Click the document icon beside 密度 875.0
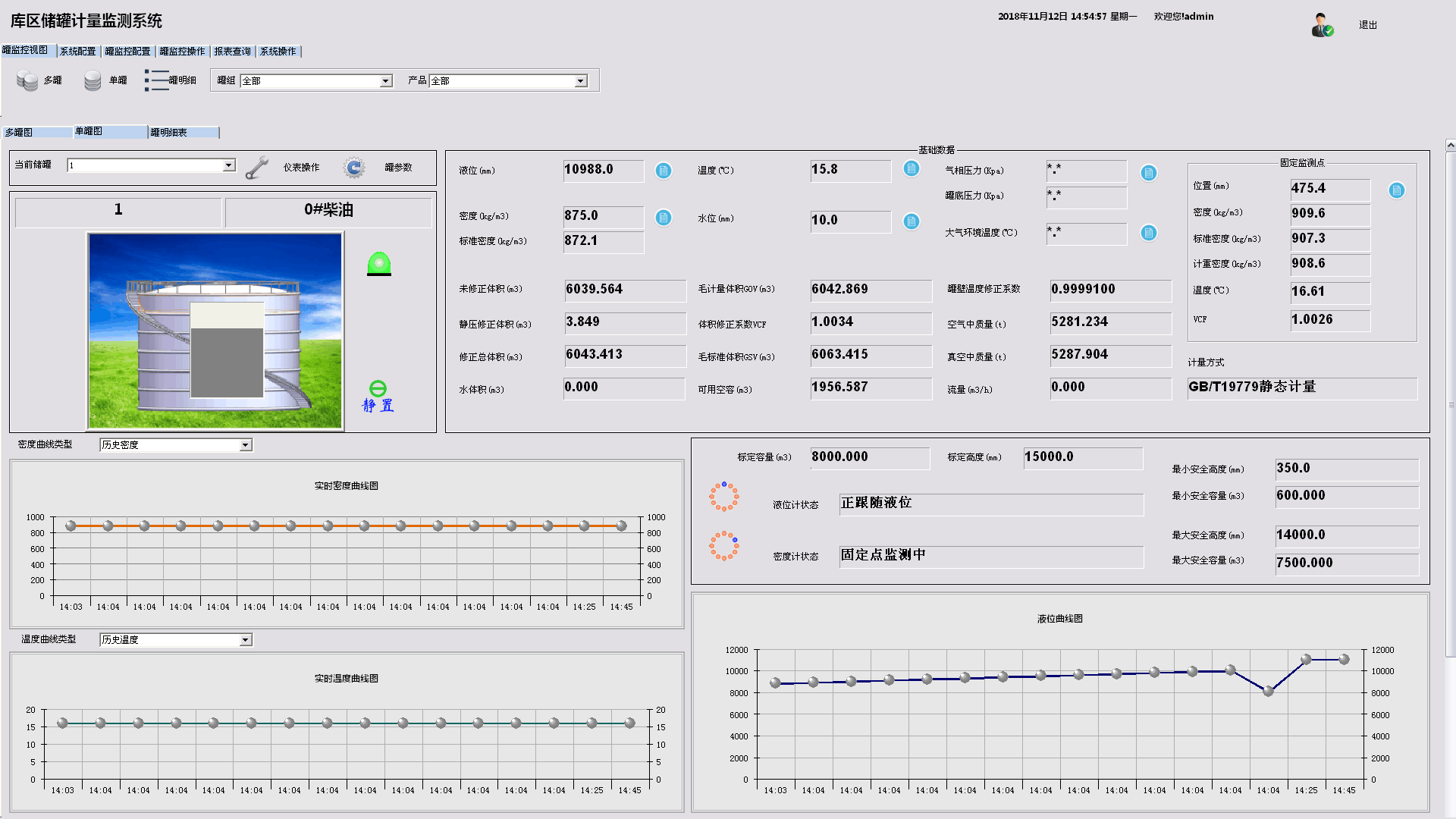 [664, 218]
